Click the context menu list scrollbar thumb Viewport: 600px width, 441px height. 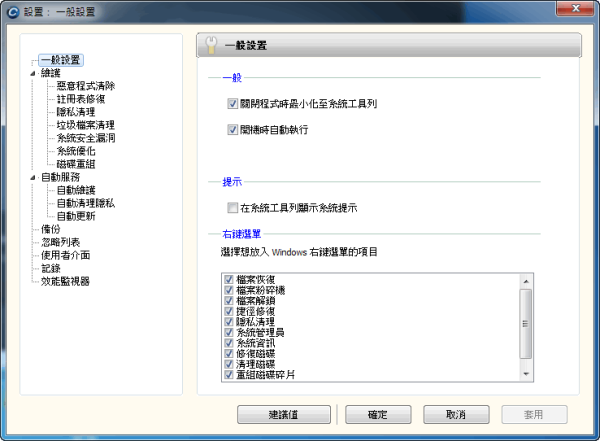click(x=526, y=324)
